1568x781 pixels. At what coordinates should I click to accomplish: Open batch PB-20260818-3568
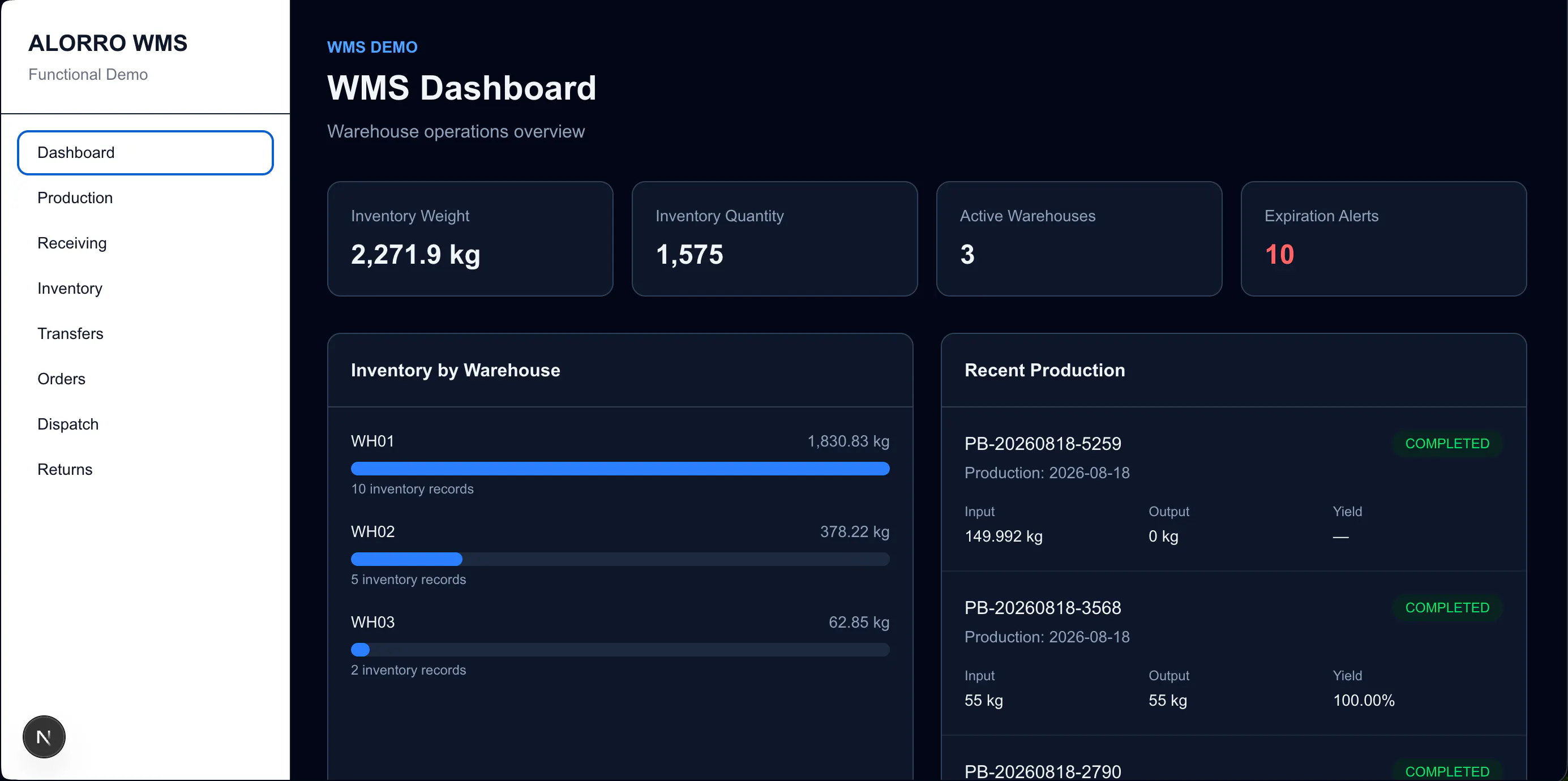pos(1043,607)
